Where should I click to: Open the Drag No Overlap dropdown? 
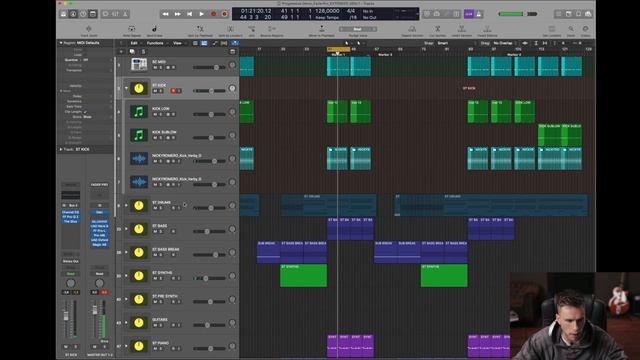pyautogui.click(x=502, y=43)
